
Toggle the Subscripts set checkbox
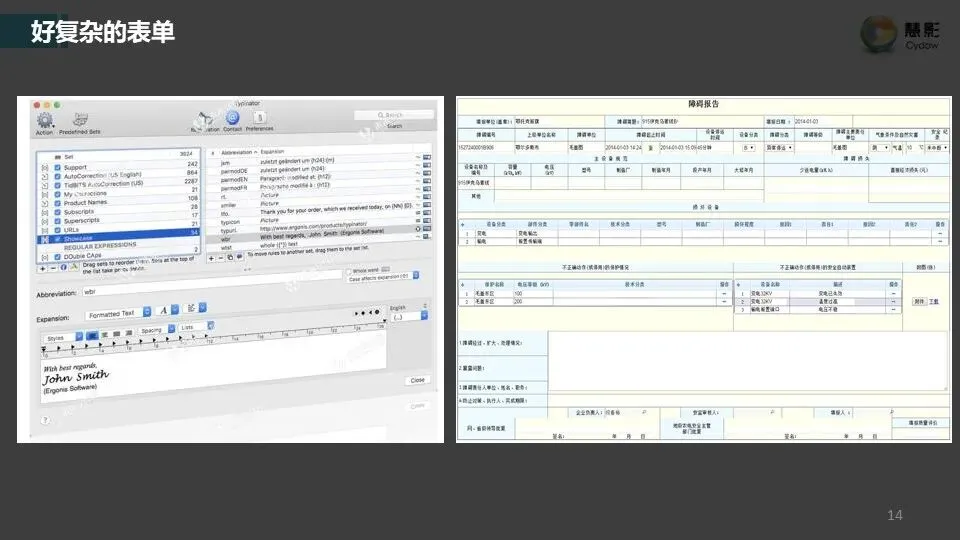[58, 212]
